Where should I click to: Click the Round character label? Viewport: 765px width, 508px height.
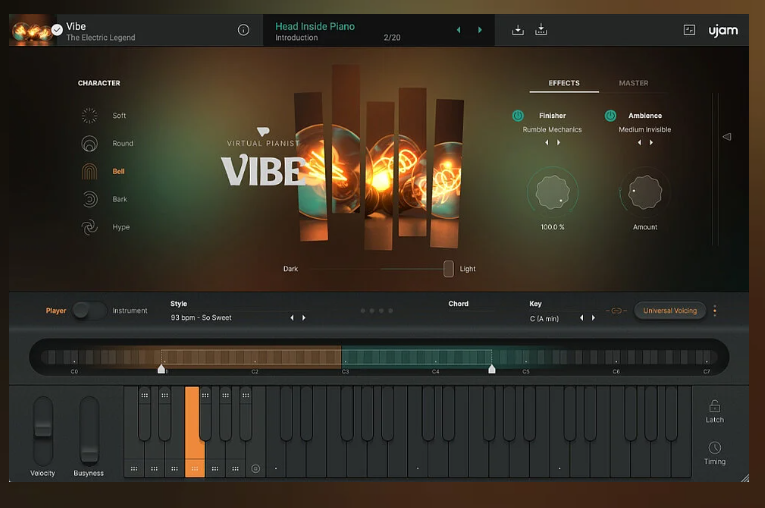pyautogui.click(x=123, y=143)
